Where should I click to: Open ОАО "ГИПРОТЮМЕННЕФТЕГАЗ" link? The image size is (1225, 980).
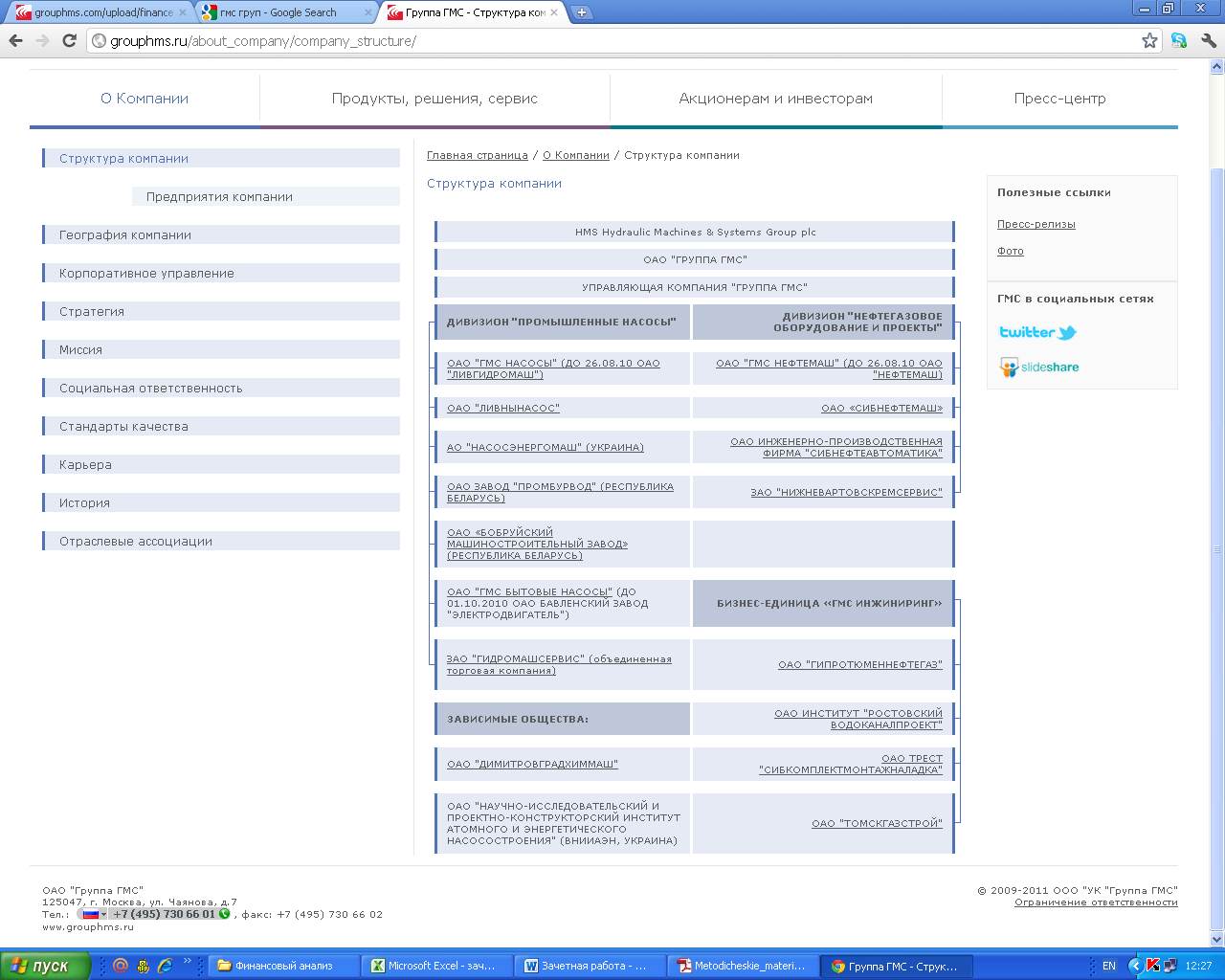pos(860,664)
